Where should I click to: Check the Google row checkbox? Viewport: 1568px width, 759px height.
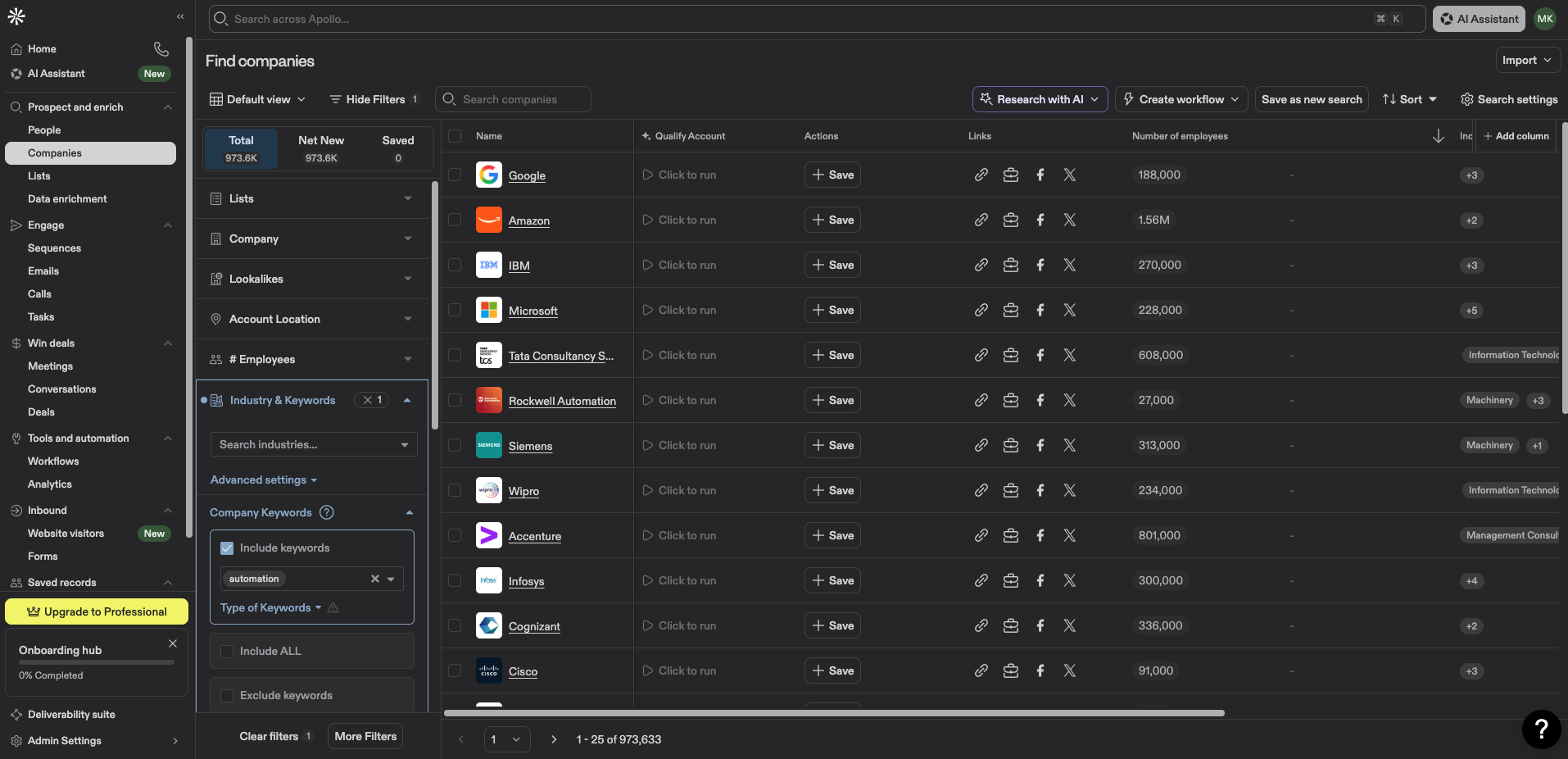pyautogui.click(x=455, y=175)
